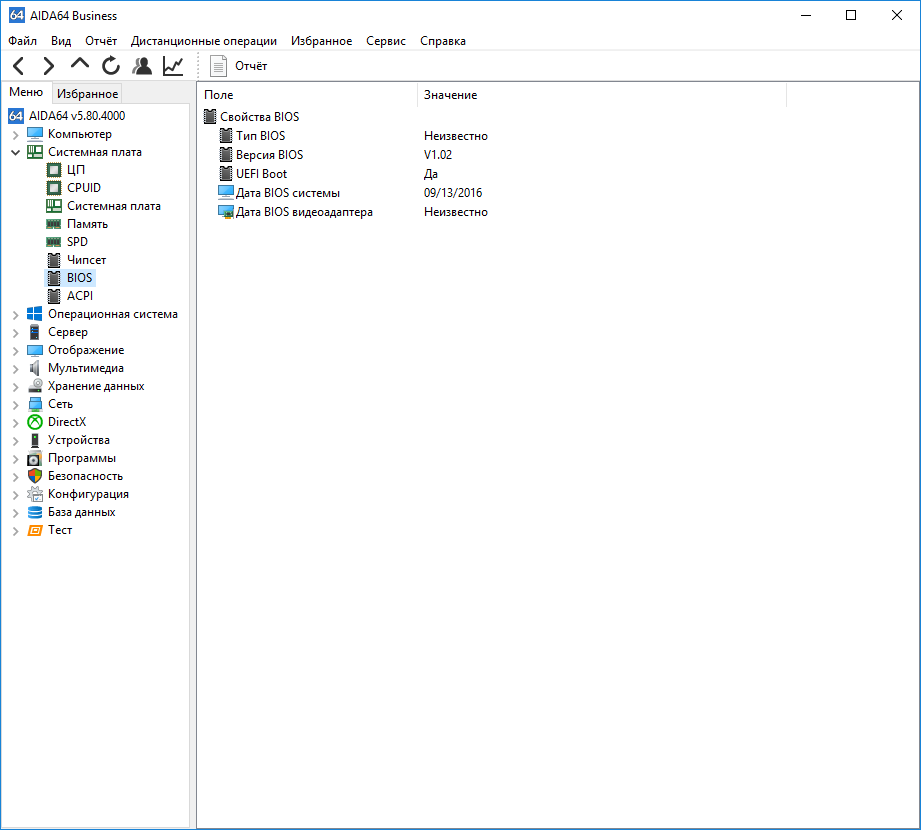
Task: Click the Устройства device icon
Action: (x=35, y=440)
